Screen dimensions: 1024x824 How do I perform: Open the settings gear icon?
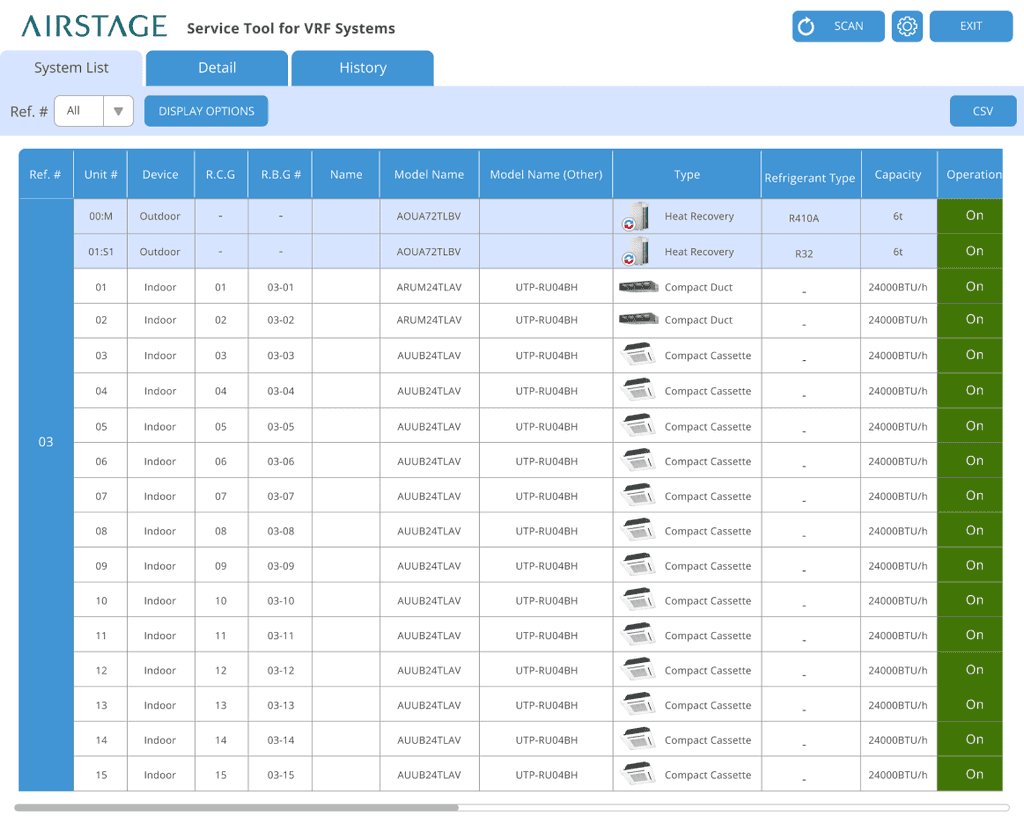[x=907, y=26]
